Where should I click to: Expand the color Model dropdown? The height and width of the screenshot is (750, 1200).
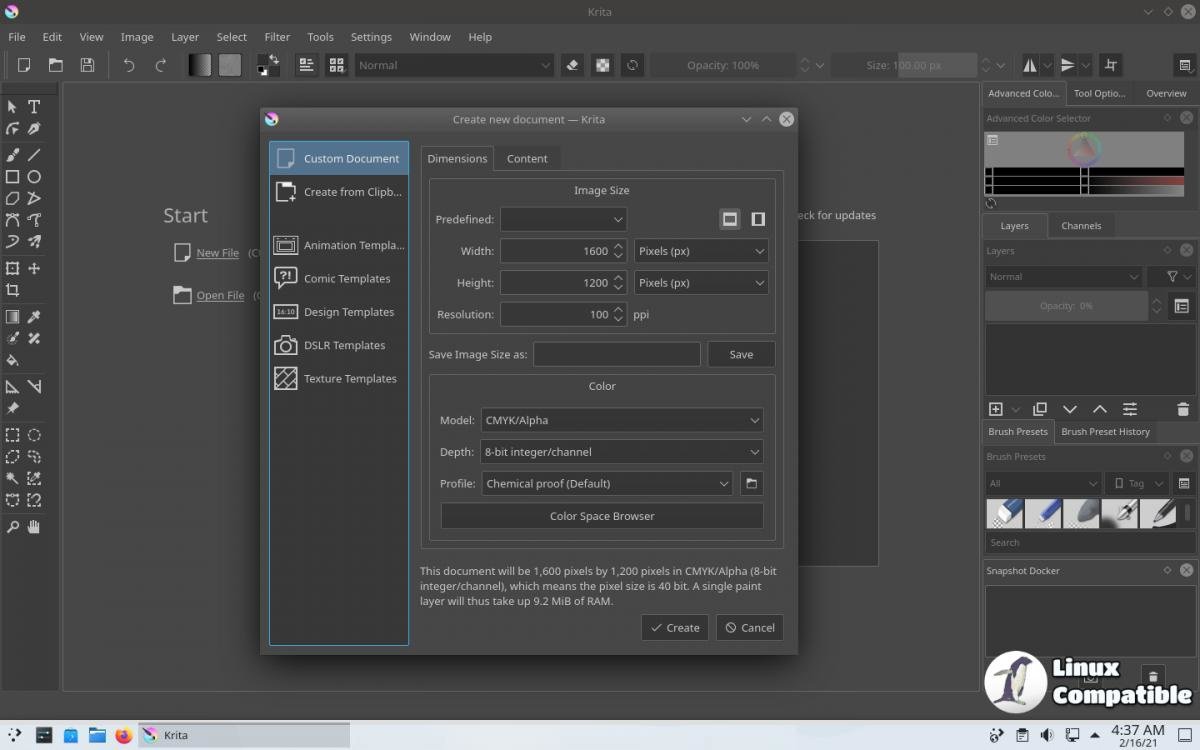click(x=621, y=421)
